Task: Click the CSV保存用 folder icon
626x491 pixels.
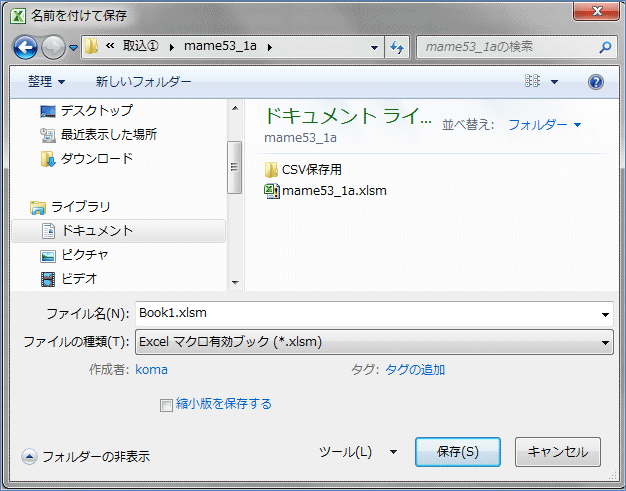Action: point(271,170)
